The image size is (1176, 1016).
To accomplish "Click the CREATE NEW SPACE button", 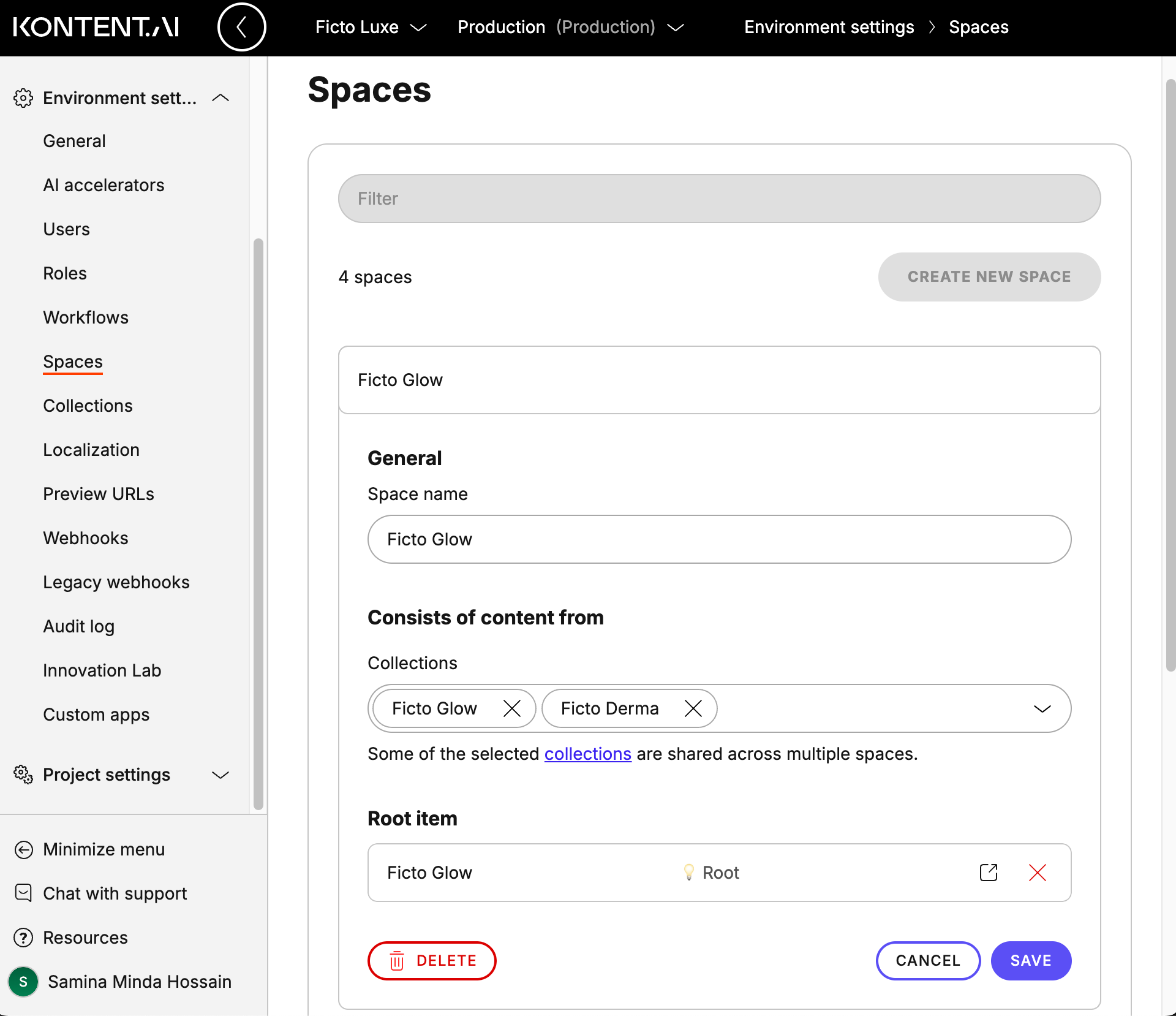I will point(989,276).
